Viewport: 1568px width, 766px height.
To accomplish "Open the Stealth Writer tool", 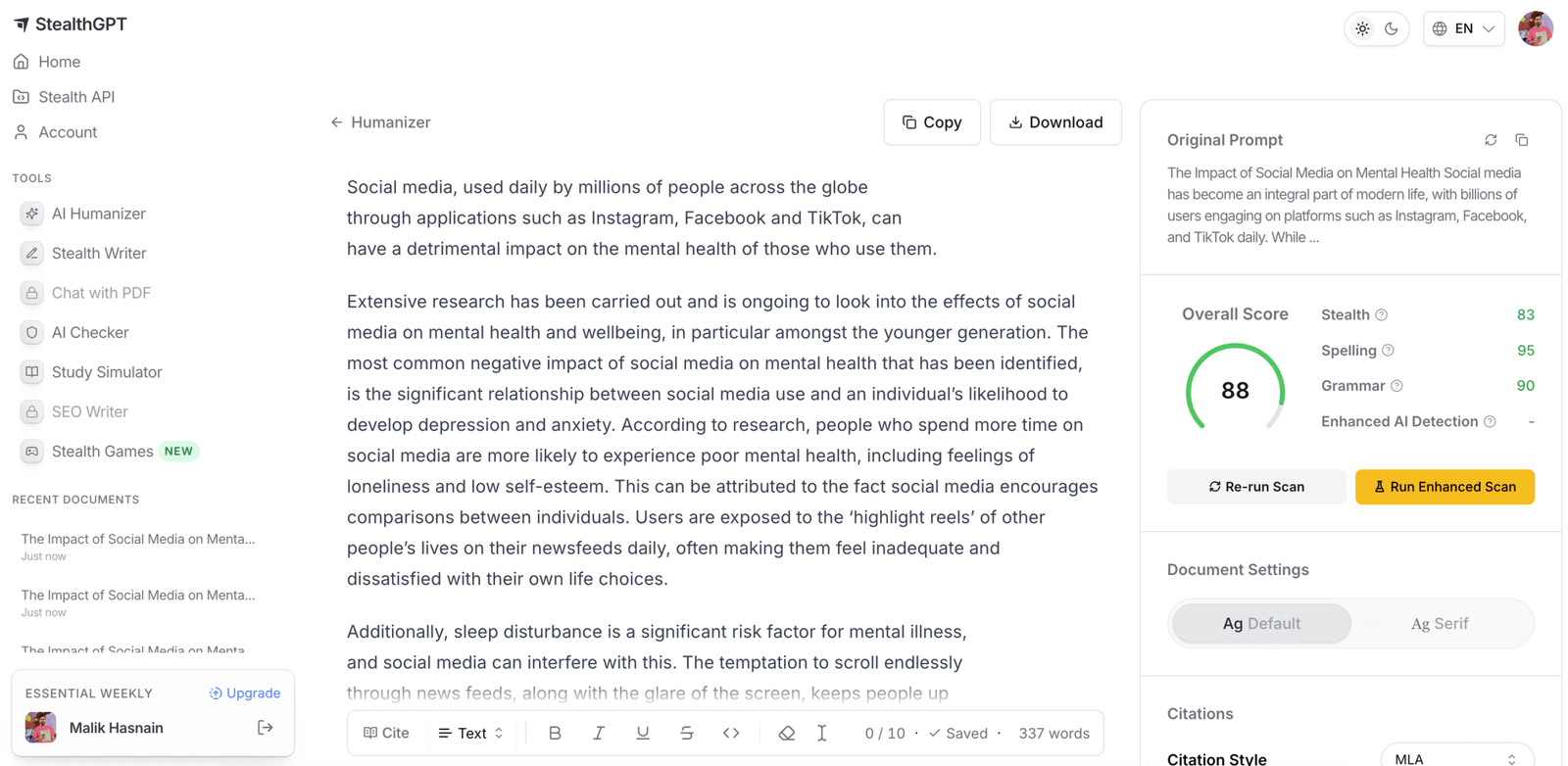I will coord(97,253).
